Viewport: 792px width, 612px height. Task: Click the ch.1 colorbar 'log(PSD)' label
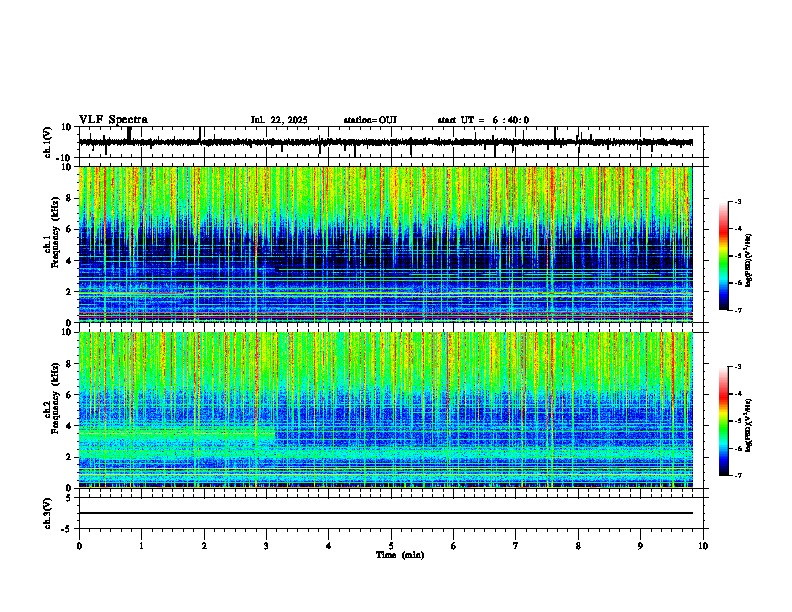click(x=748, y=260)
